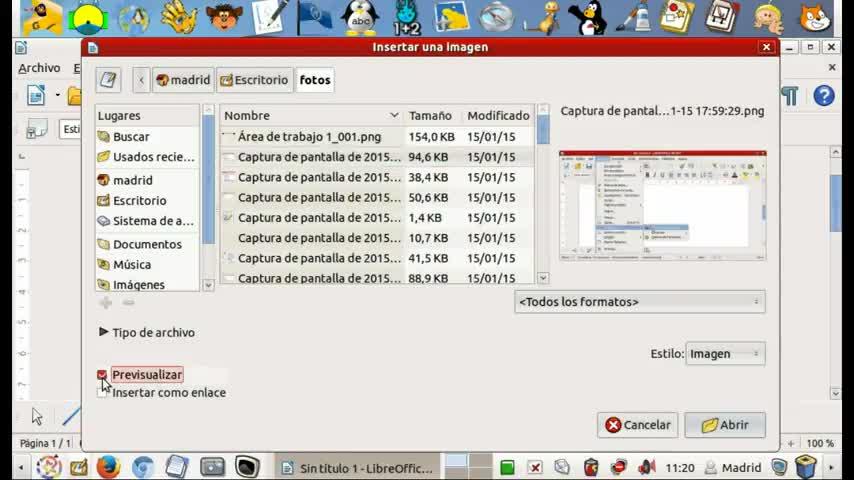Click the green square tray icon

507,467
